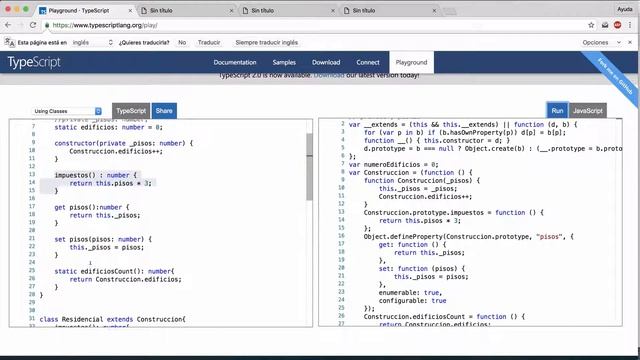
Task: Click the TypeScript logo
Action: pos(34,62)
